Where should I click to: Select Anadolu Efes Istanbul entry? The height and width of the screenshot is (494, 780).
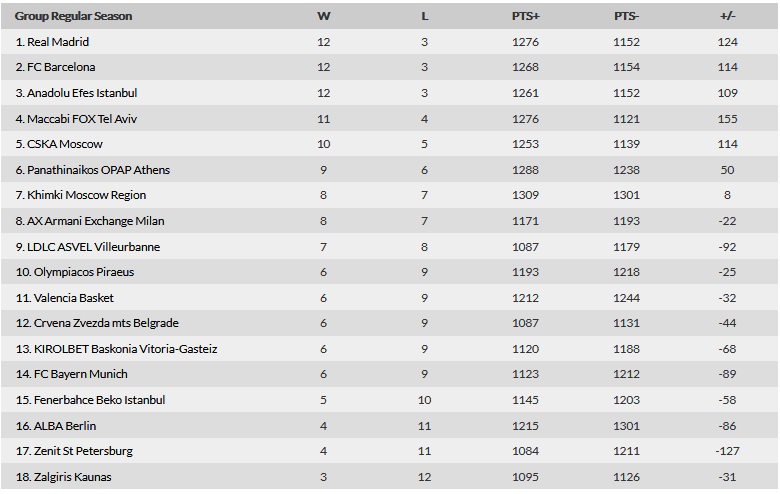(76, 93)
